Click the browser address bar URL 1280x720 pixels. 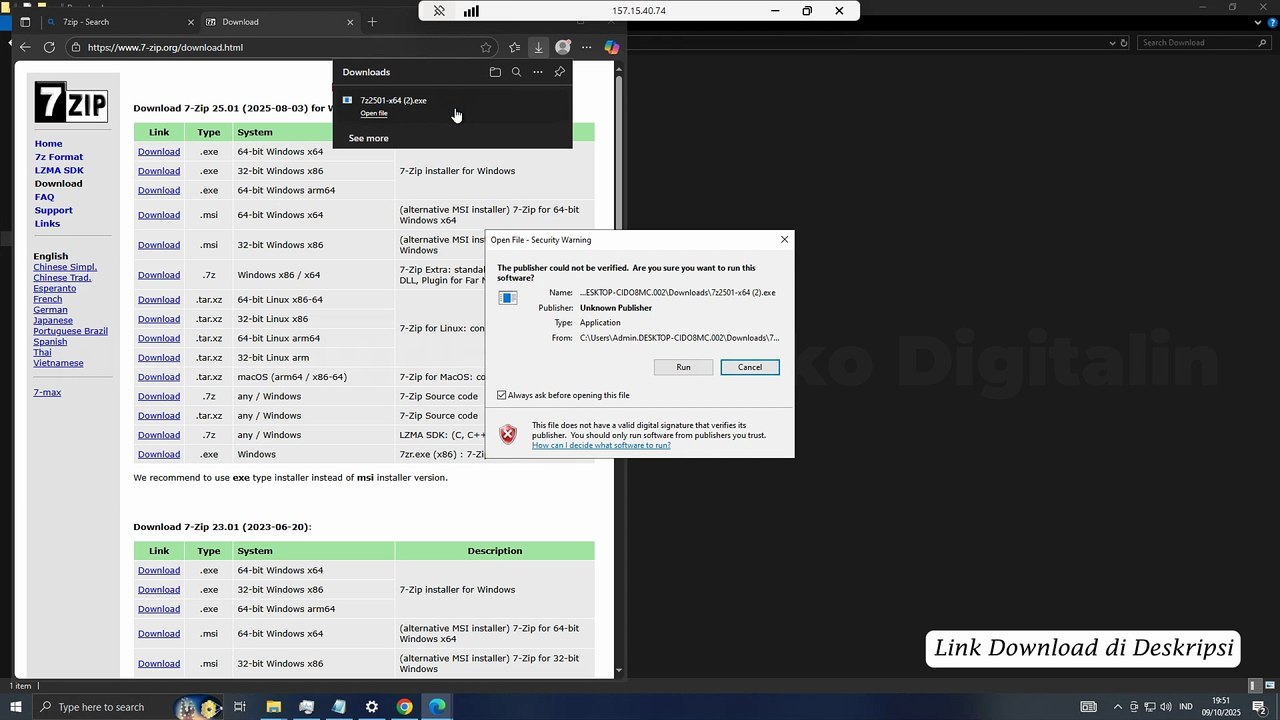click(x=165, y=47)
